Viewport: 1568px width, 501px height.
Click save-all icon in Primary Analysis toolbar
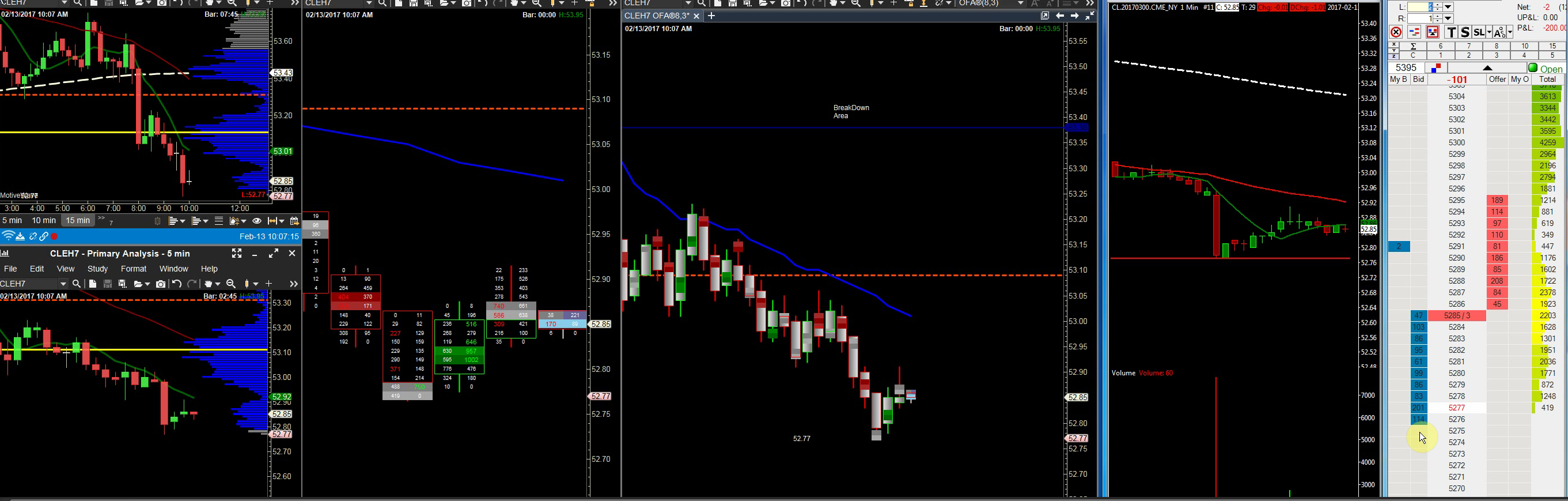(122, 284)
